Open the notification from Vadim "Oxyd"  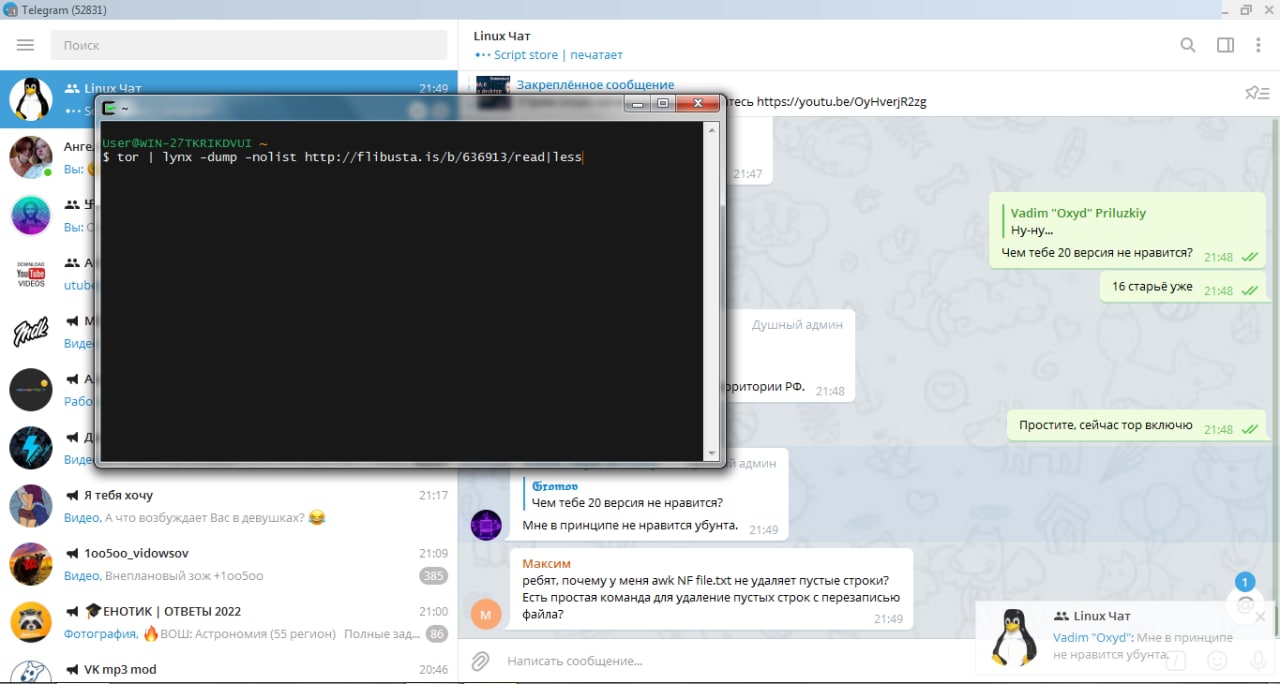pyautogui.click(x=1125, y=637)
